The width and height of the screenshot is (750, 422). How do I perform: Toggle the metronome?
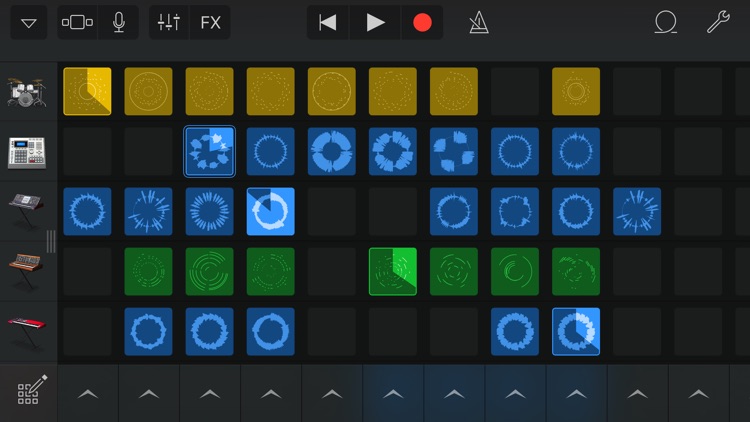pyautogui.click(x=479, y=22)
